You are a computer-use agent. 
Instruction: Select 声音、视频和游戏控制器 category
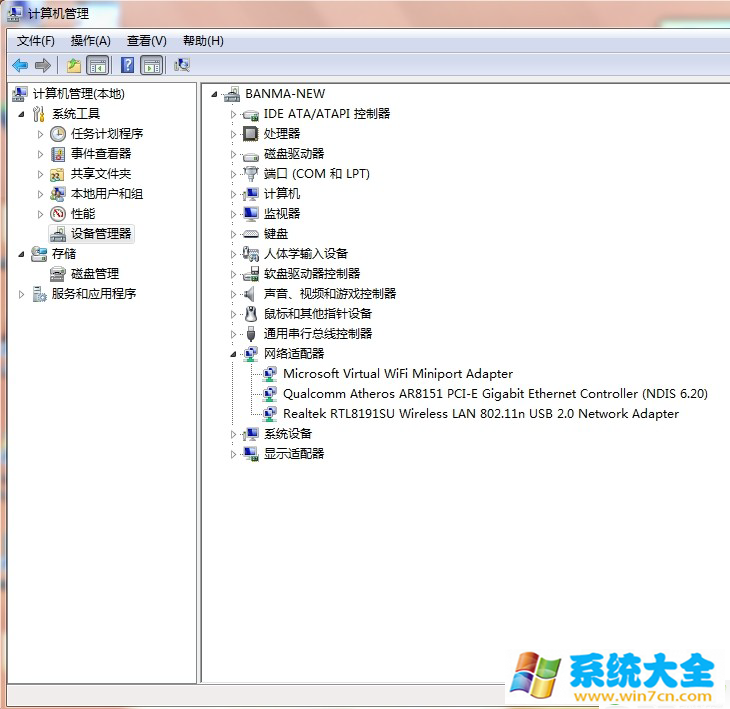click(330, 294)
